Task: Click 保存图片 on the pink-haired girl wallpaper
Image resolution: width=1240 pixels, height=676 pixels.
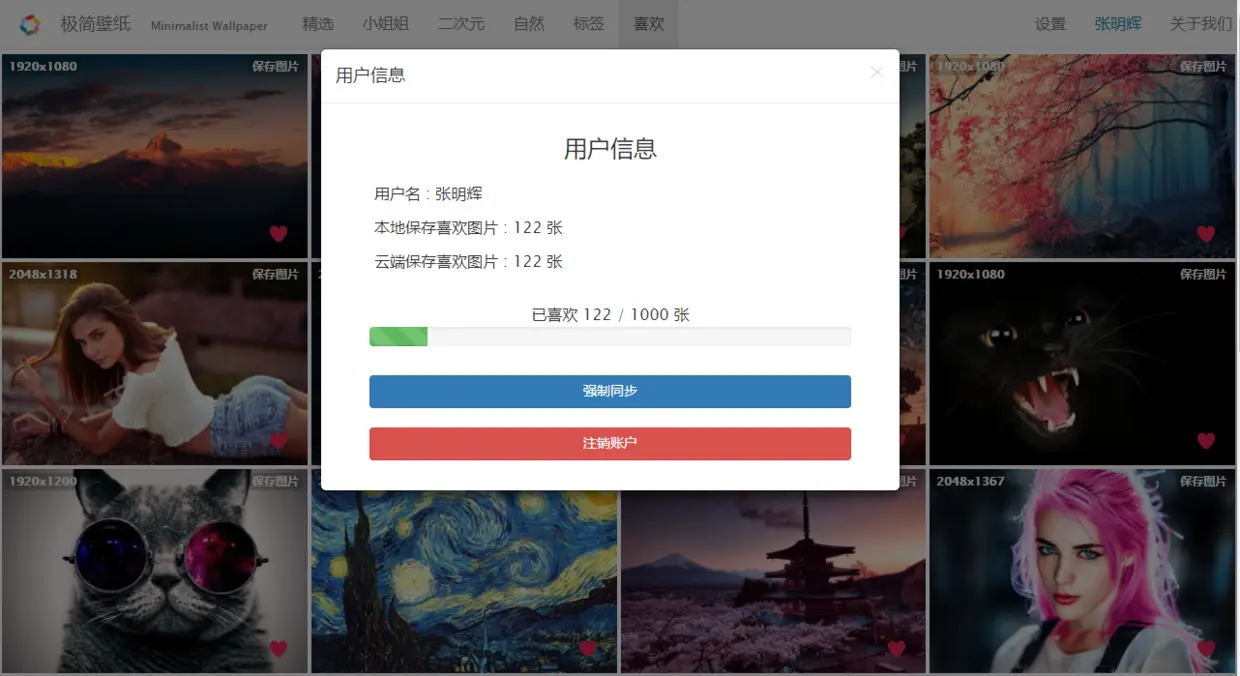Action: 1203,481
